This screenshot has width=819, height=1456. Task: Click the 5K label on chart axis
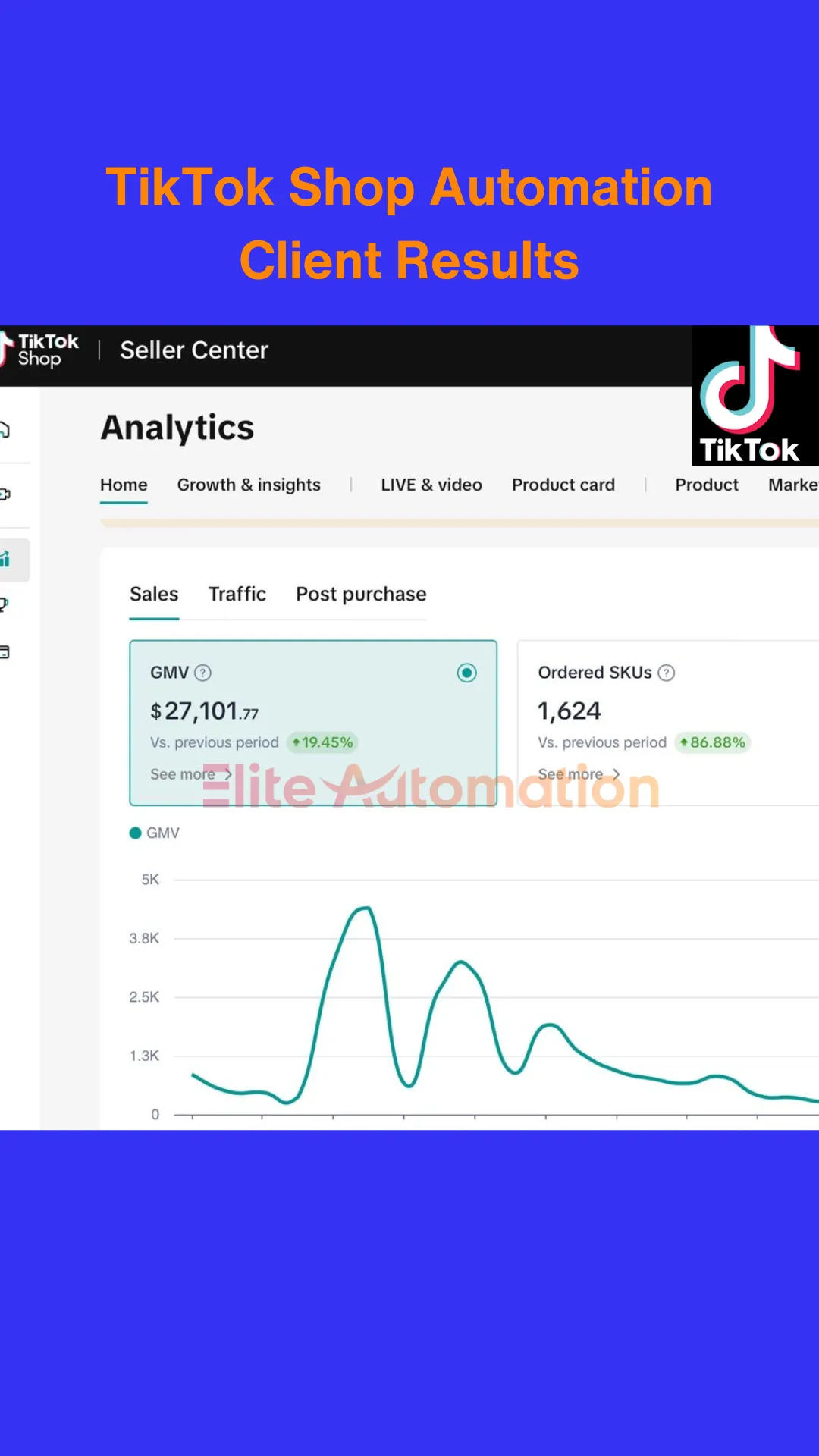[150, 880]
